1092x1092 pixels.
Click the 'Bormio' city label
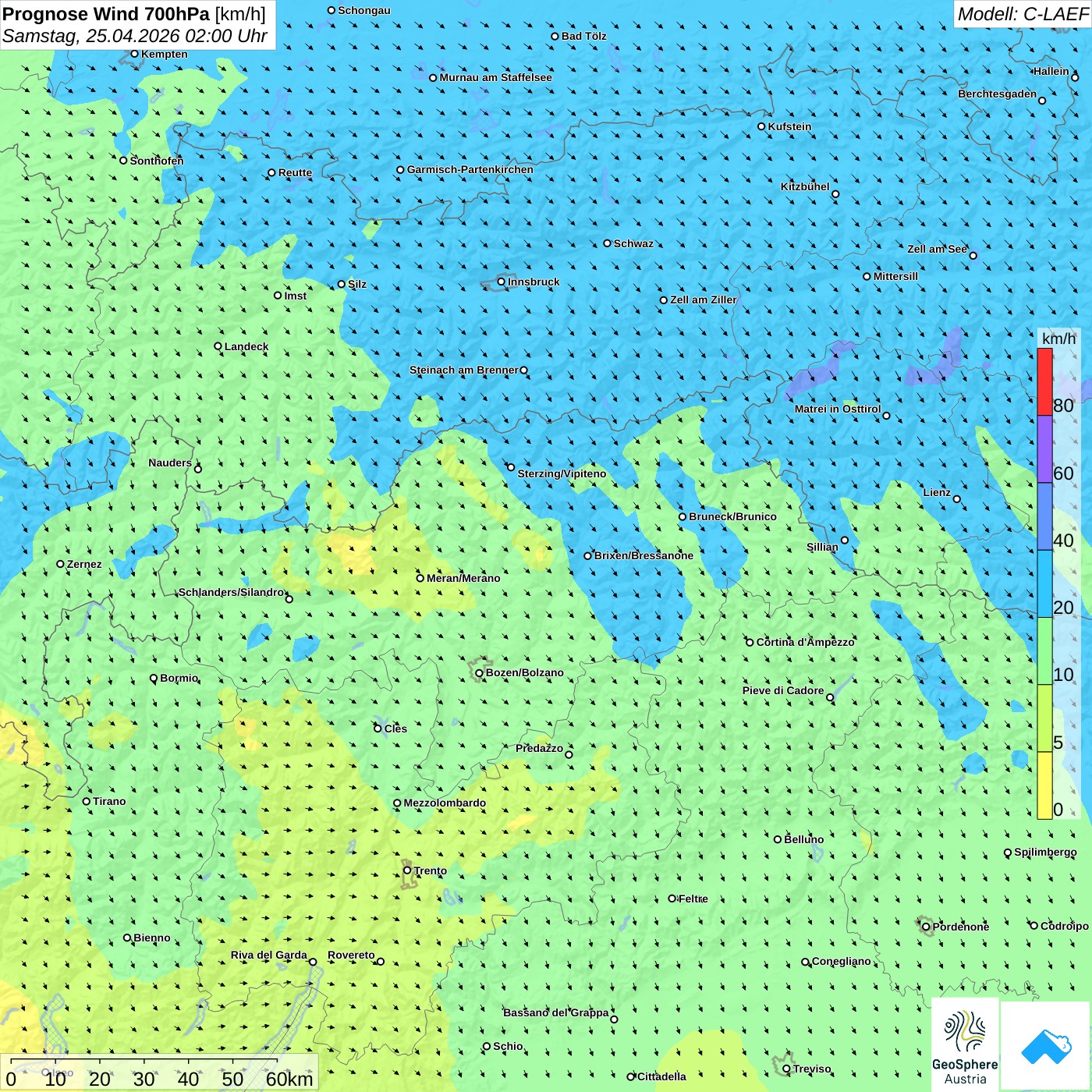(179, 678)
